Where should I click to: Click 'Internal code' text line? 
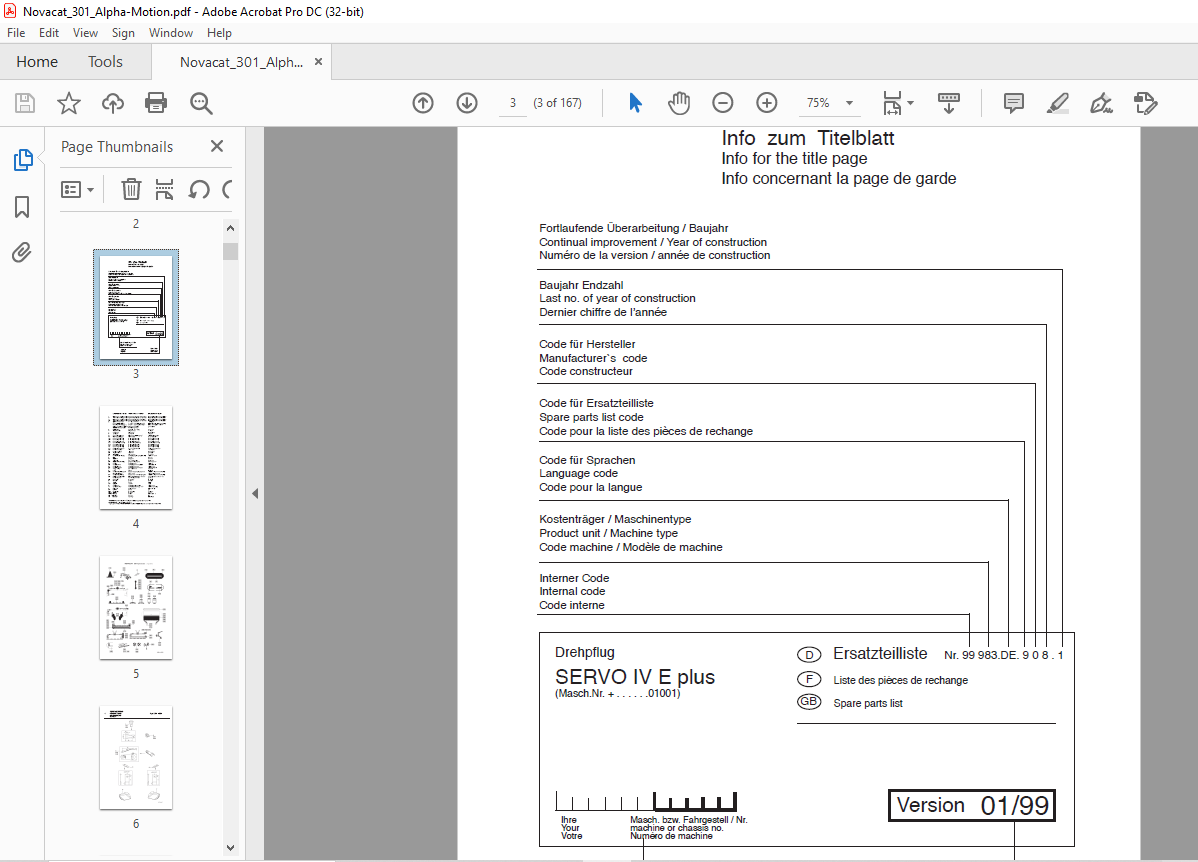click(x=572, y=591)
